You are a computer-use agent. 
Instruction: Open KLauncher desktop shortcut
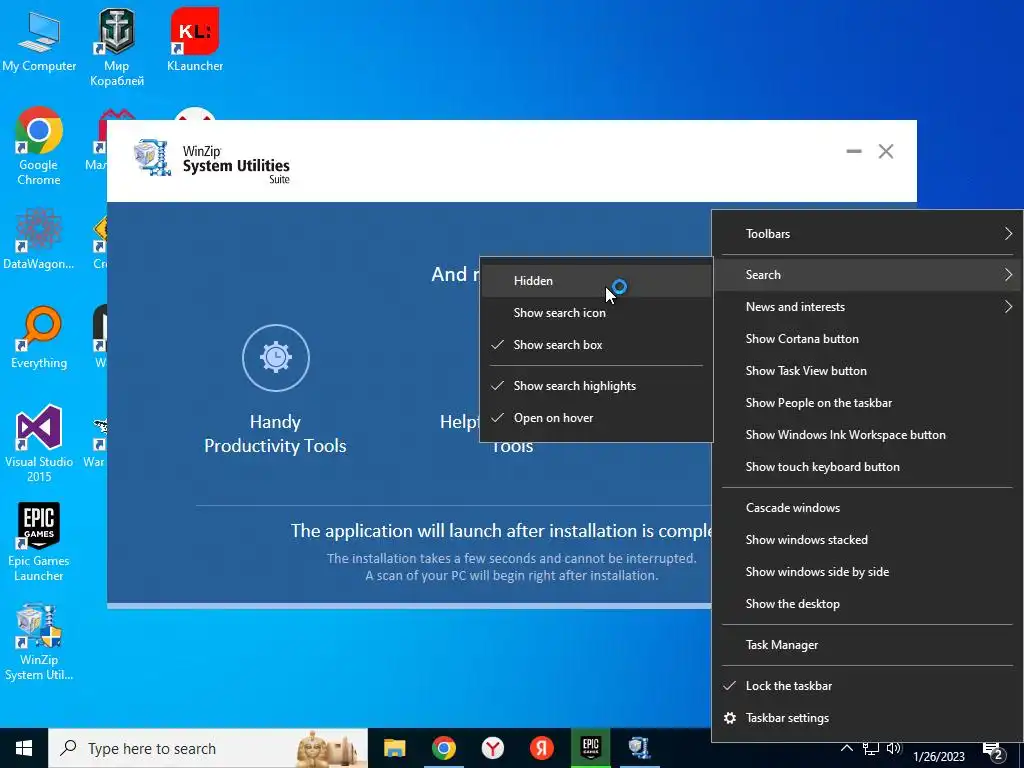point(195,40)
